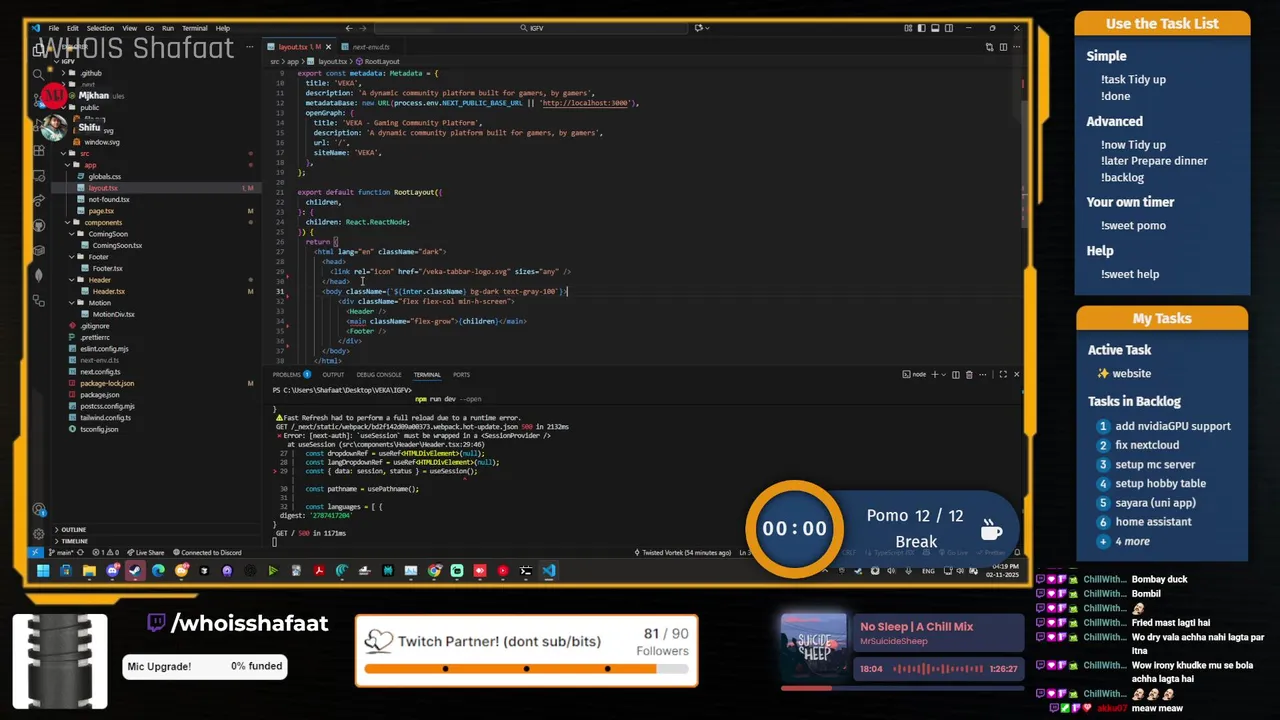Image resolution: width=1280 pixels, height=720 pixels.
Task: Open the launch profile dropdown beside new terminal
Action: click(944, 375)
